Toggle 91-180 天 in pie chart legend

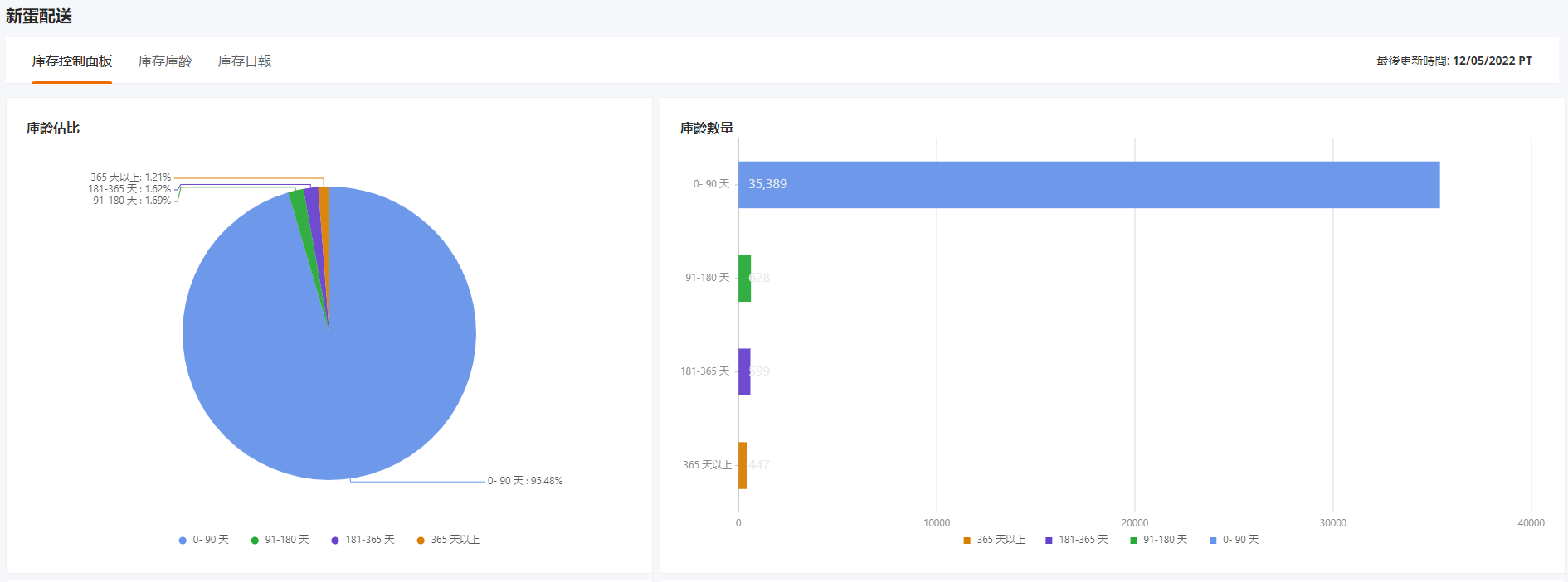(280, 540)
